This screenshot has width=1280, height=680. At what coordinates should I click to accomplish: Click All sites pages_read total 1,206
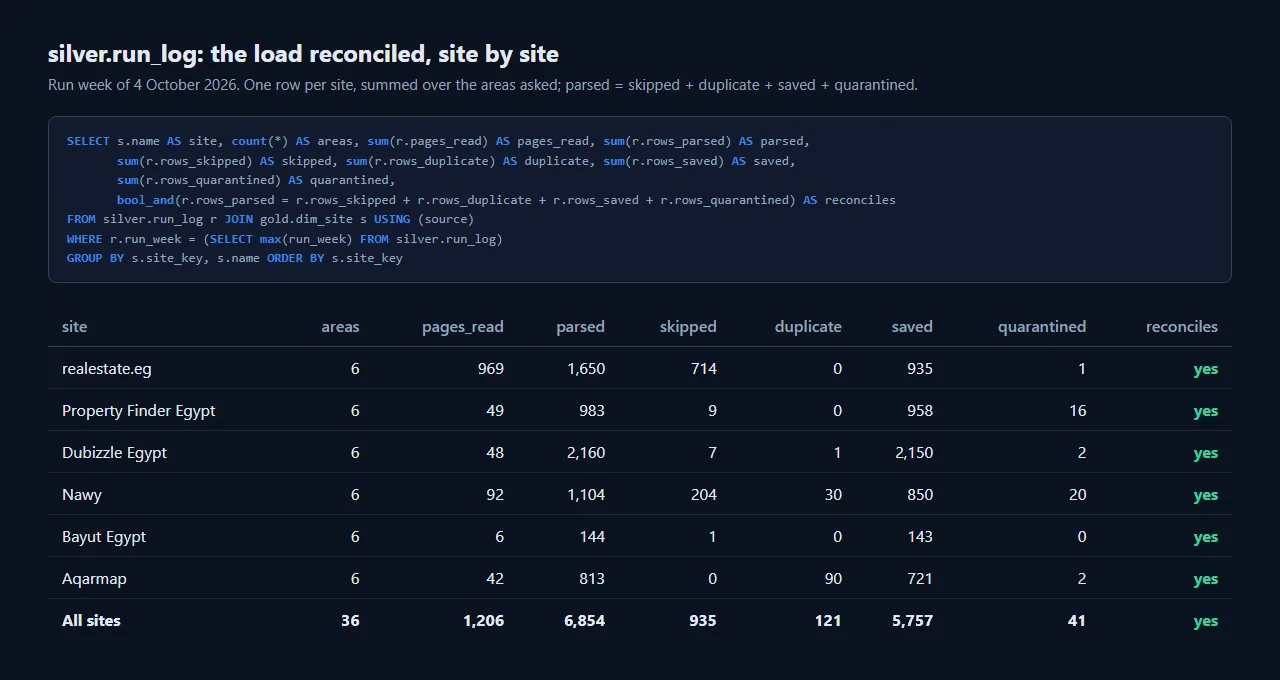pos(484,621)
